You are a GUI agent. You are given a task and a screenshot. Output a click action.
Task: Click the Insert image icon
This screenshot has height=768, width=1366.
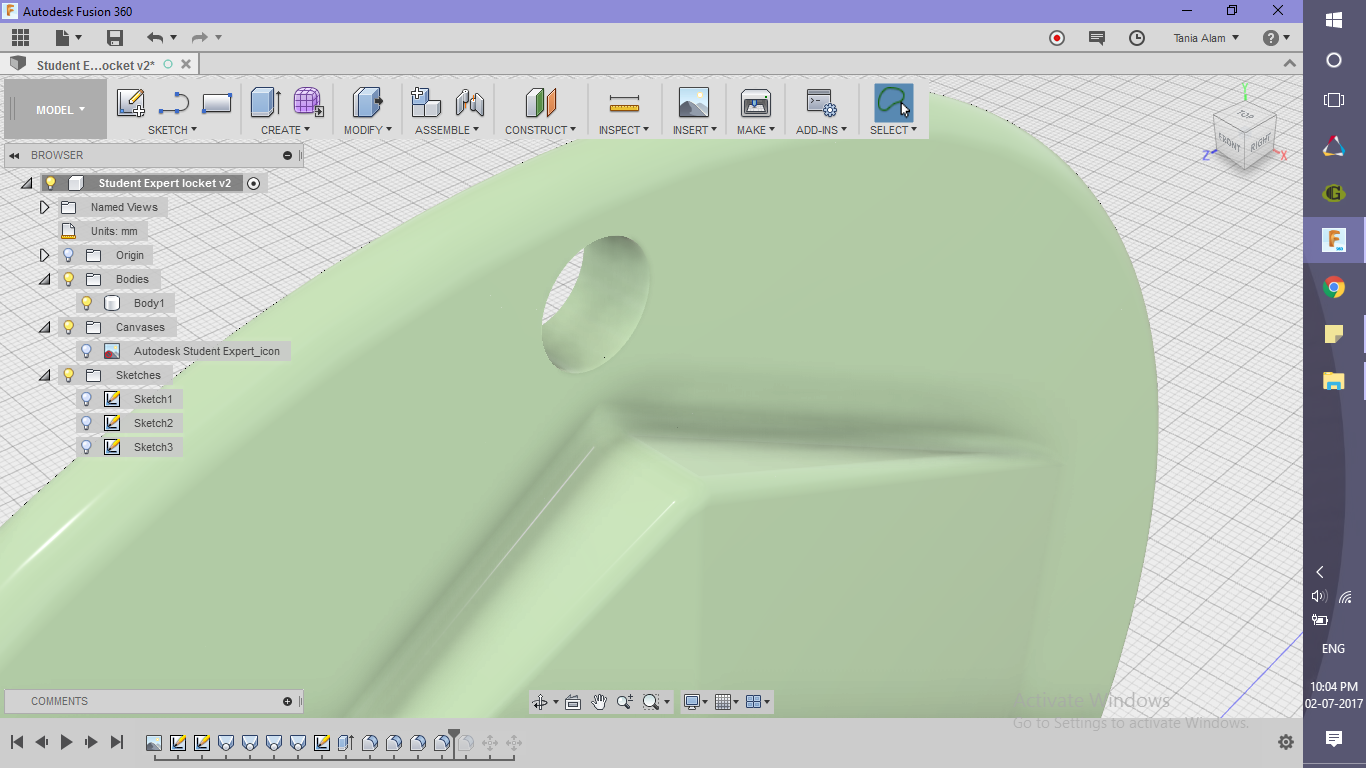693,103
